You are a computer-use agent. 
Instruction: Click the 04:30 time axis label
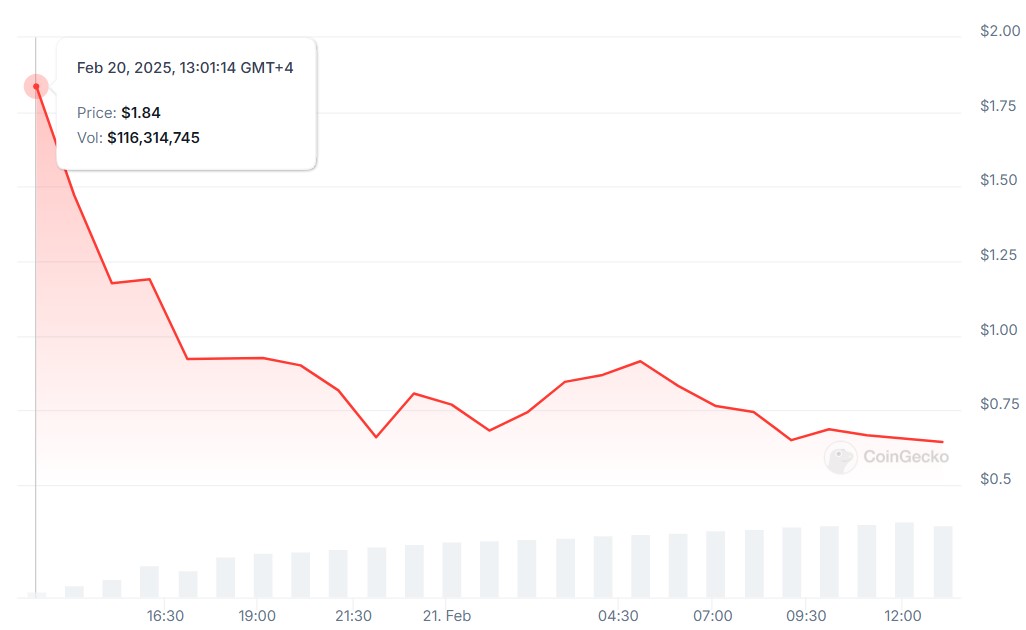[618, 616]
